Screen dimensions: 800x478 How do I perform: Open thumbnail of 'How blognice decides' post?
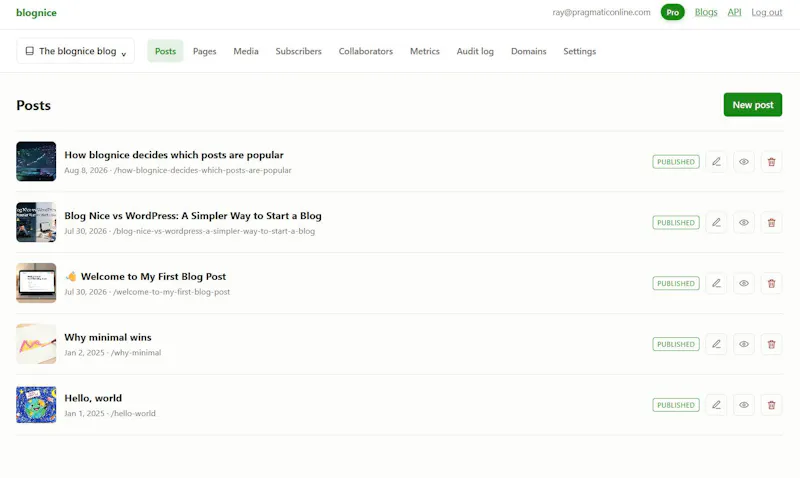[36, 161]
